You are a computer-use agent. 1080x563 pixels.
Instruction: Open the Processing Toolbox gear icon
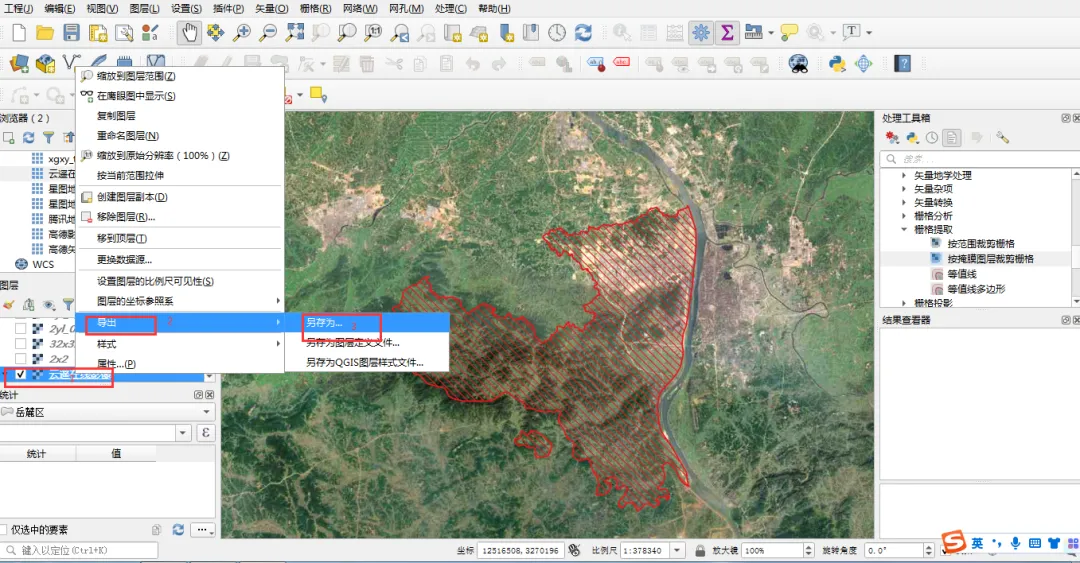(700, 32)
